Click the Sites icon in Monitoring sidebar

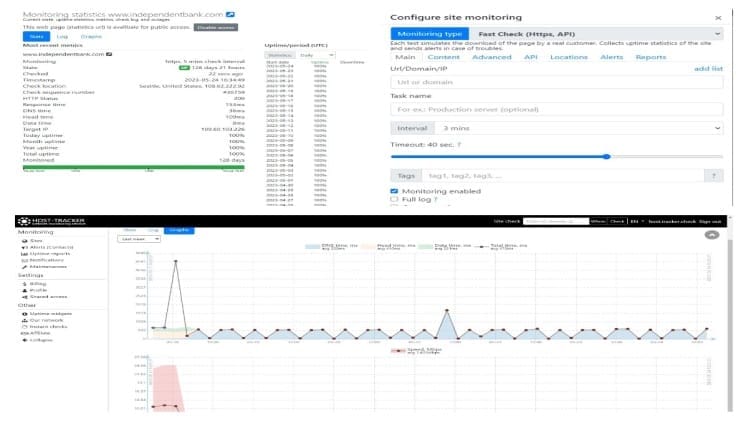coord(24,241)
